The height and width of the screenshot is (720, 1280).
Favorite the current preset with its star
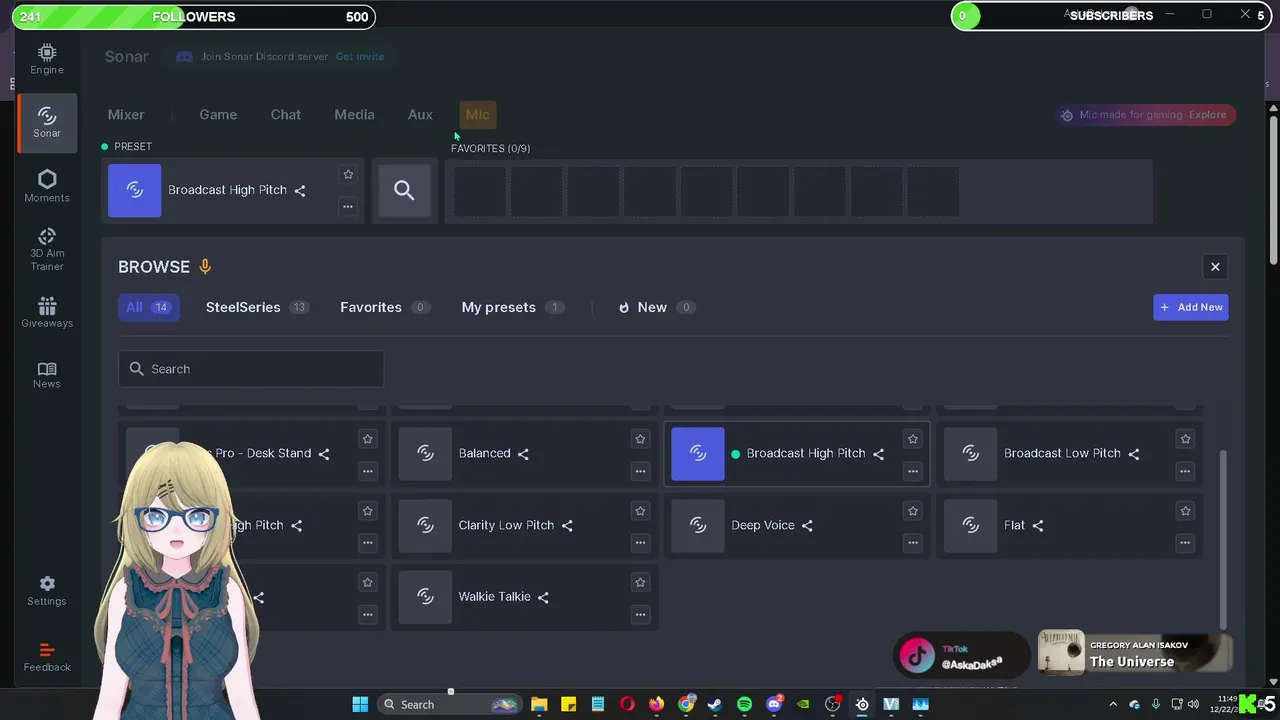pos(348,174)
